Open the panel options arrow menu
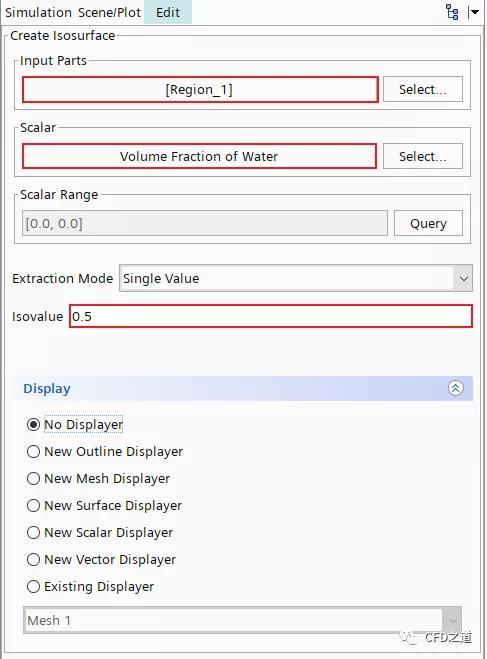The width and height of the screenshot is (487, 659). tap(474, 12)
